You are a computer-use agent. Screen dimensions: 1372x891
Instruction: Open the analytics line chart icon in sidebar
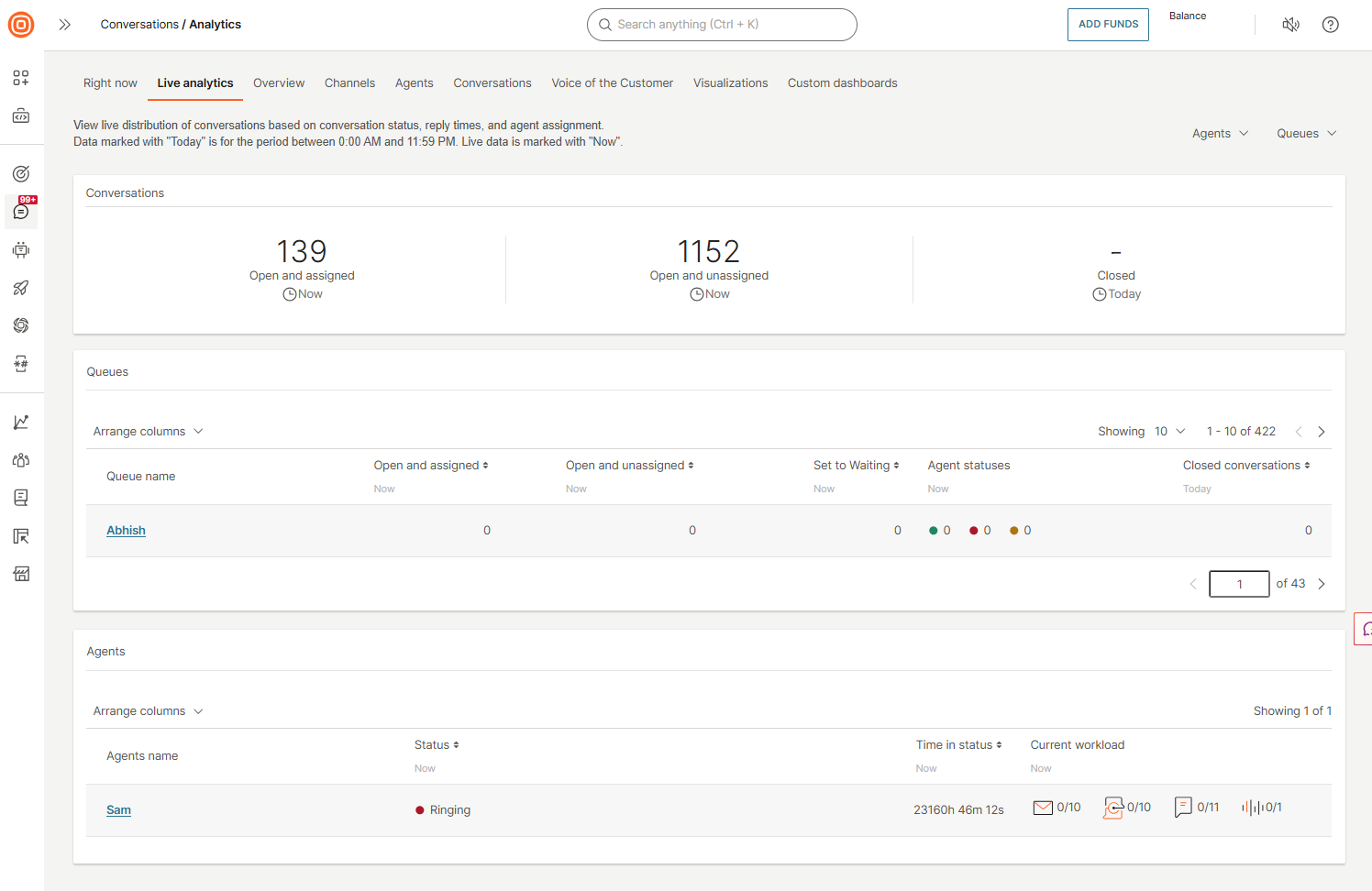click(20, 422)
